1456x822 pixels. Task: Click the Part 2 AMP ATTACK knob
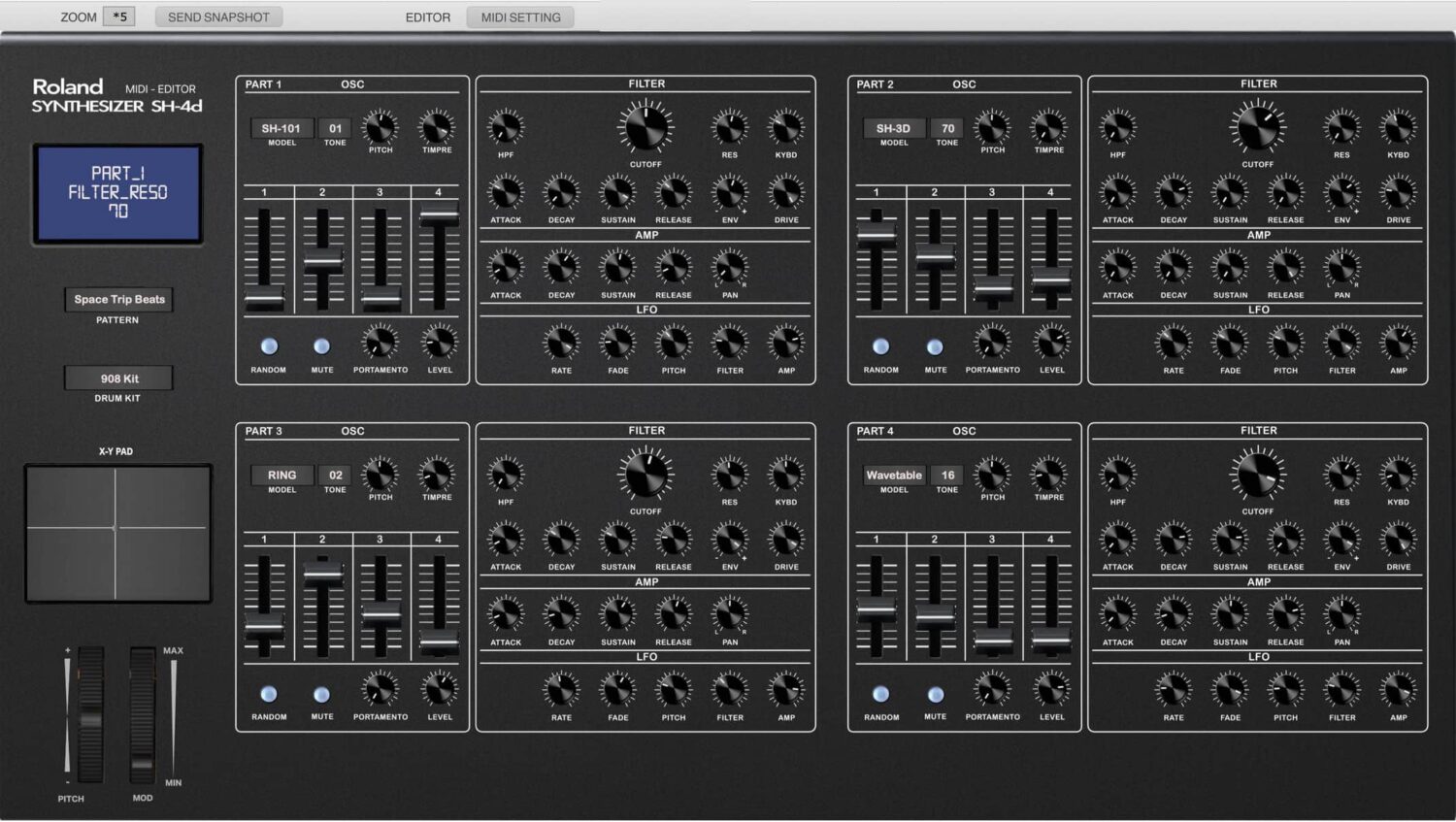1118,267
